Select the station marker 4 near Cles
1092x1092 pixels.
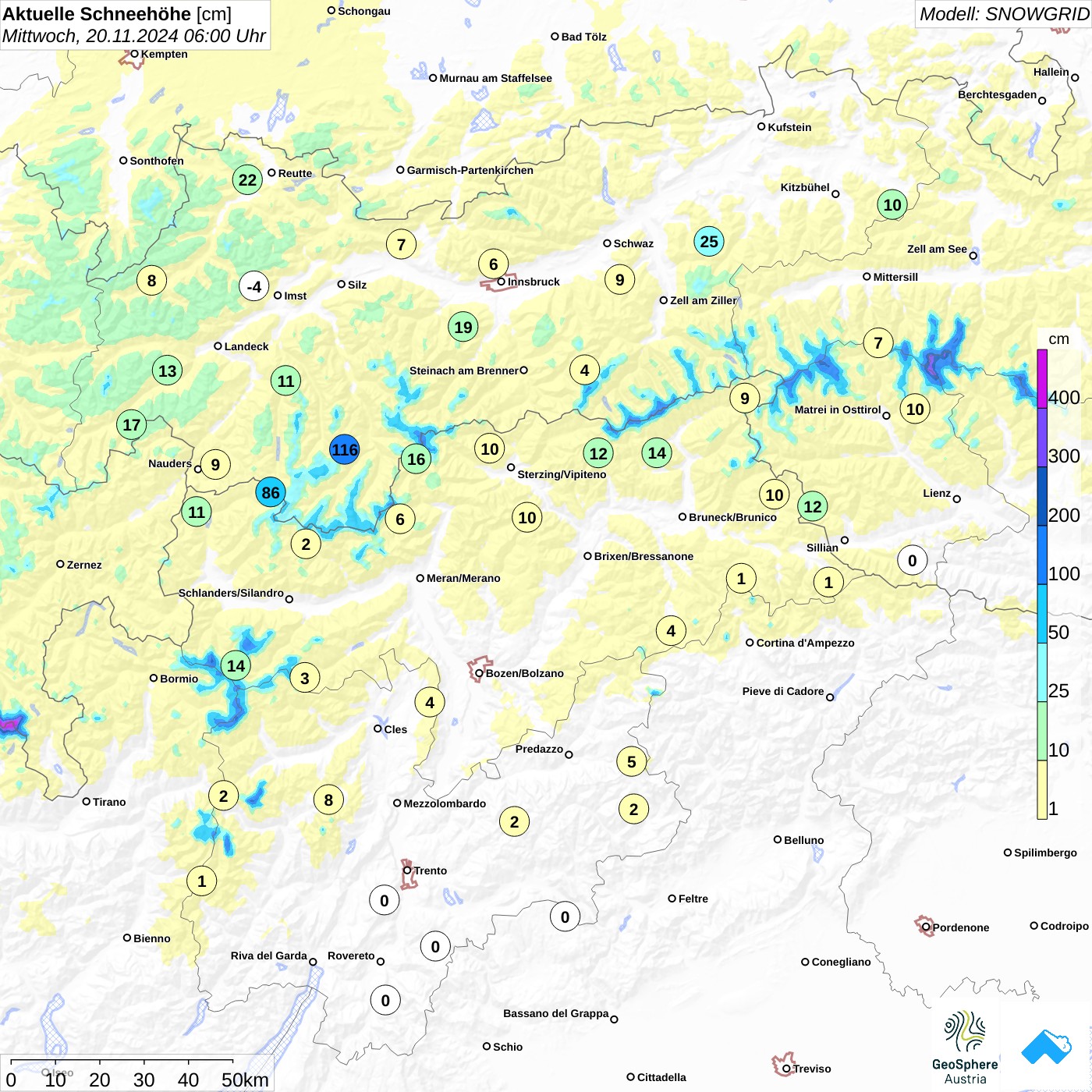point(430,702)
